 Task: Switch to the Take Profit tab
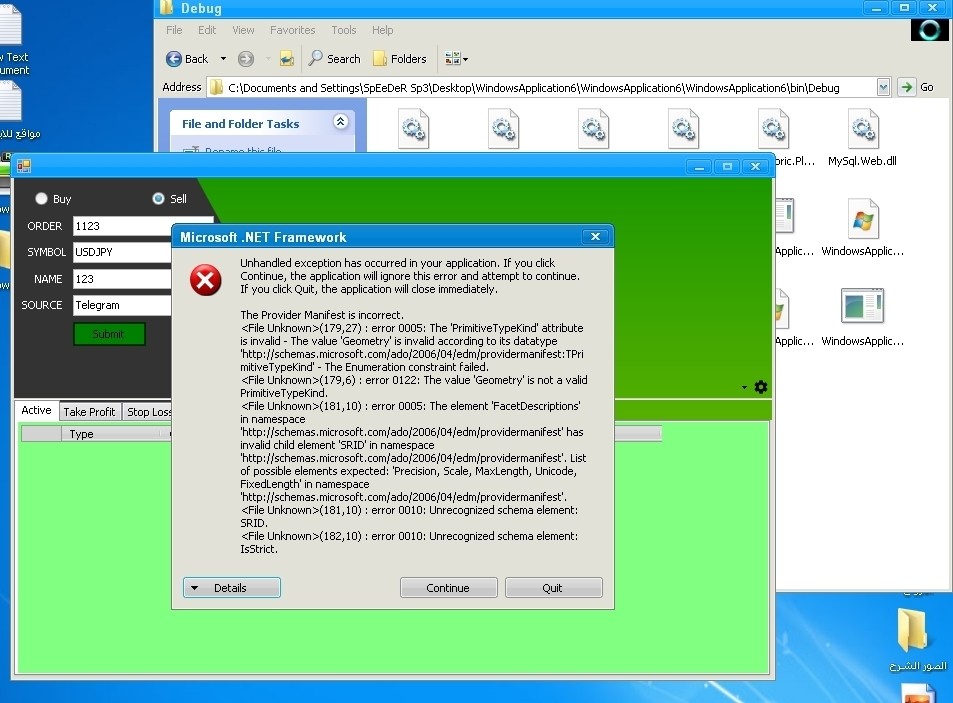pyautogui.click(x=89, y=412)
